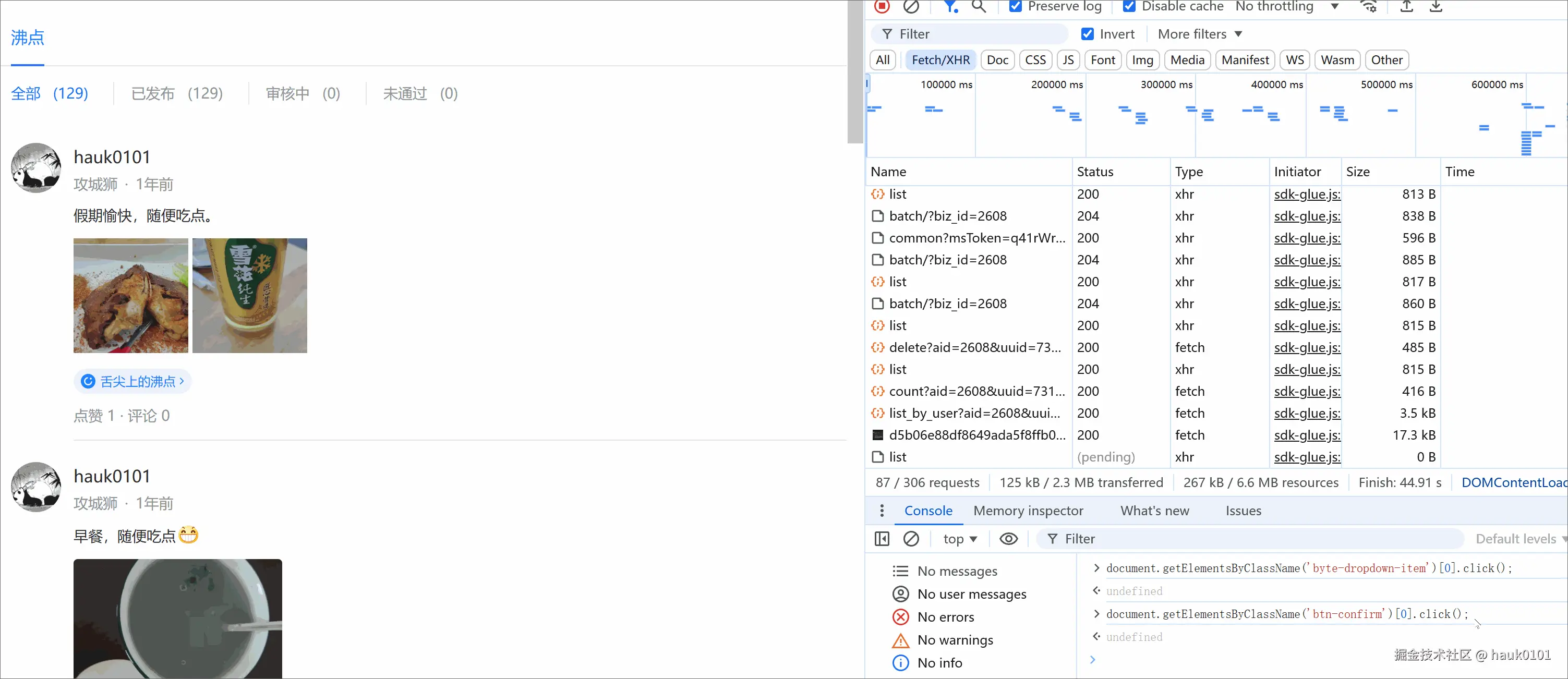1568x679 pixels.
Task: Click the export HAR download icon
Action: 1436,6
